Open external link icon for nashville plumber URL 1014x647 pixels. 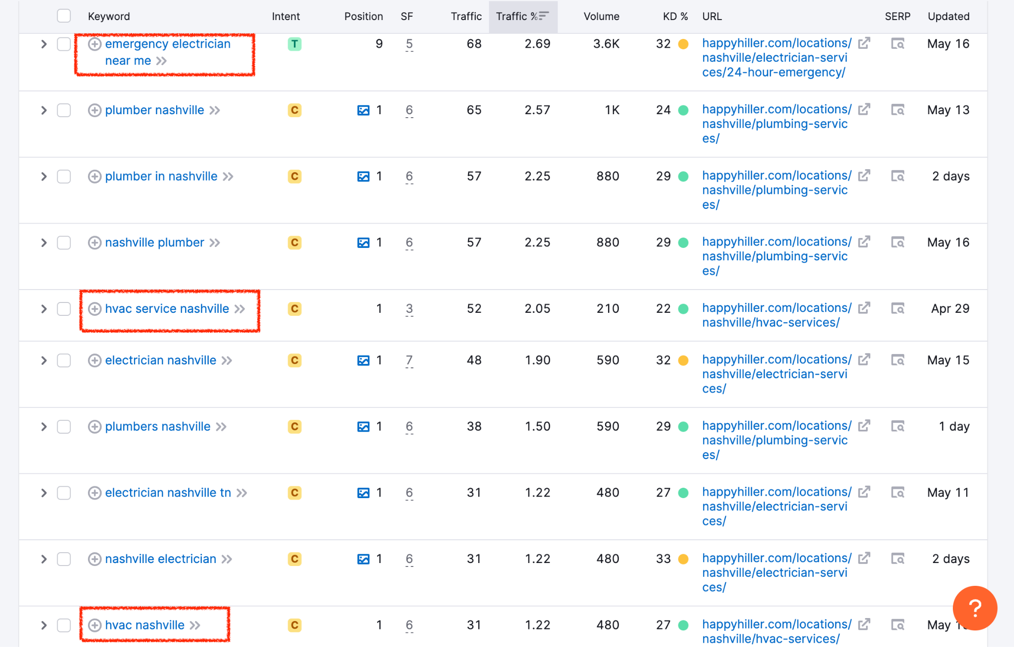pos(864,242)
